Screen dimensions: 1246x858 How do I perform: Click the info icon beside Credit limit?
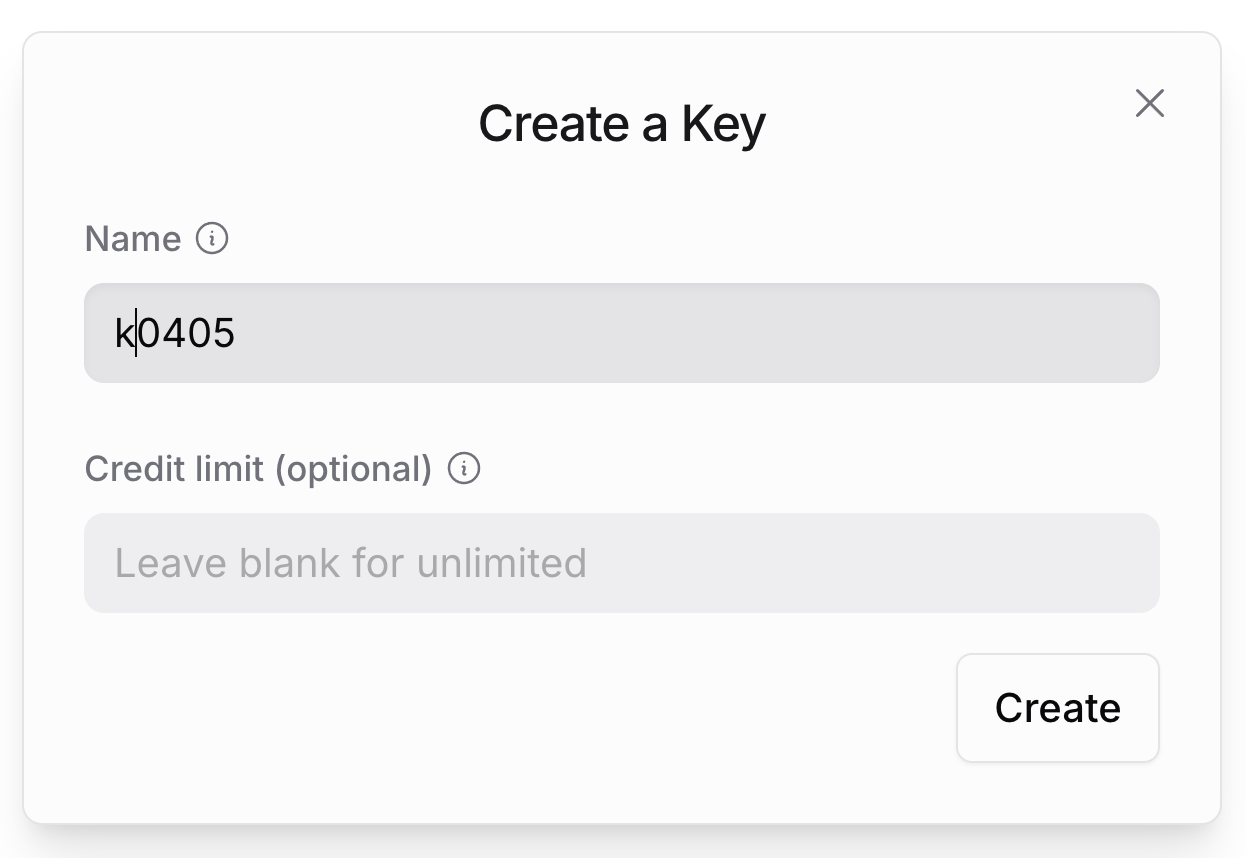(464, 468)
